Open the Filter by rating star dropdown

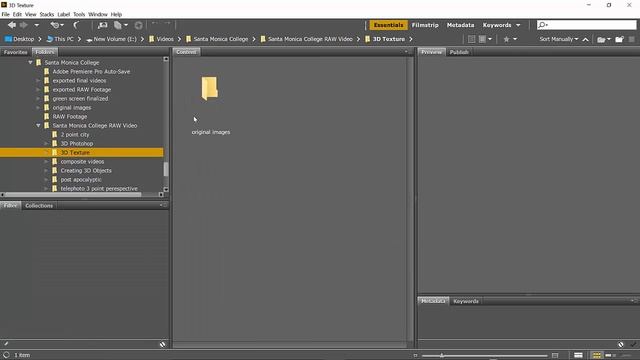point(510,39)
